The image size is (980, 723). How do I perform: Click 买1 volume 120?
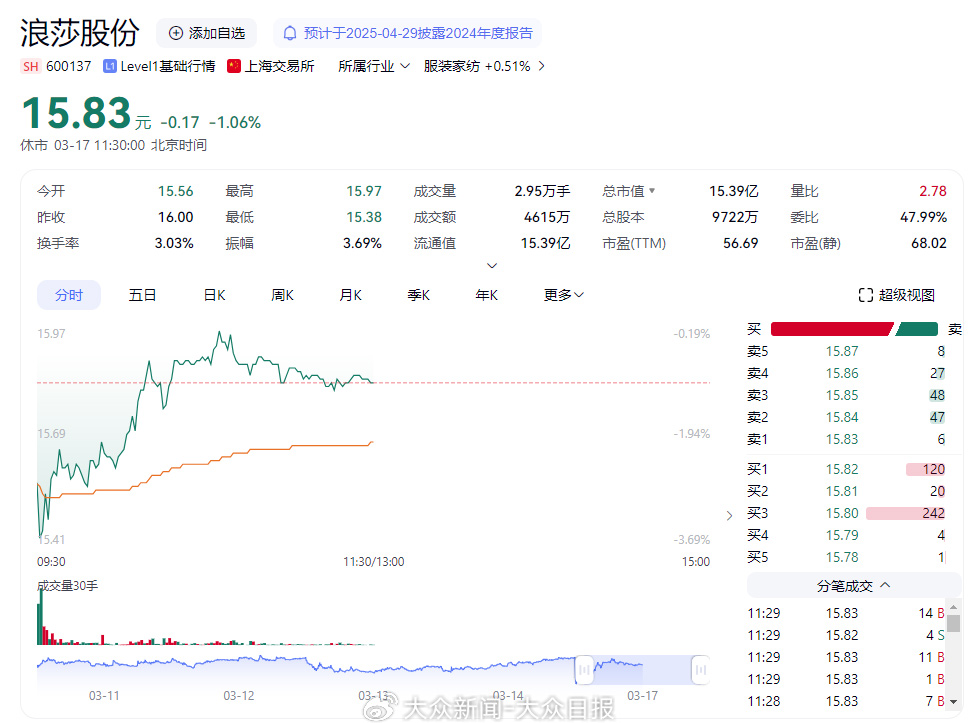tap(933, 469)
